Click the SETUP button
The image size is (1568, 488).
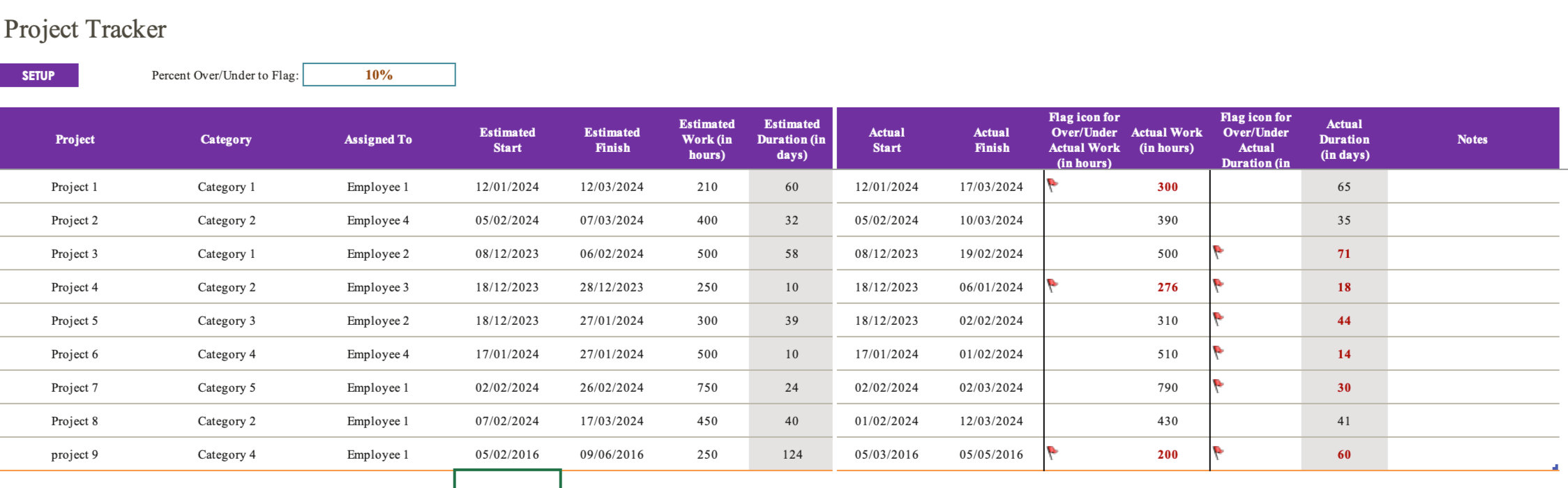pyautogui.click(x=39, y=75)
